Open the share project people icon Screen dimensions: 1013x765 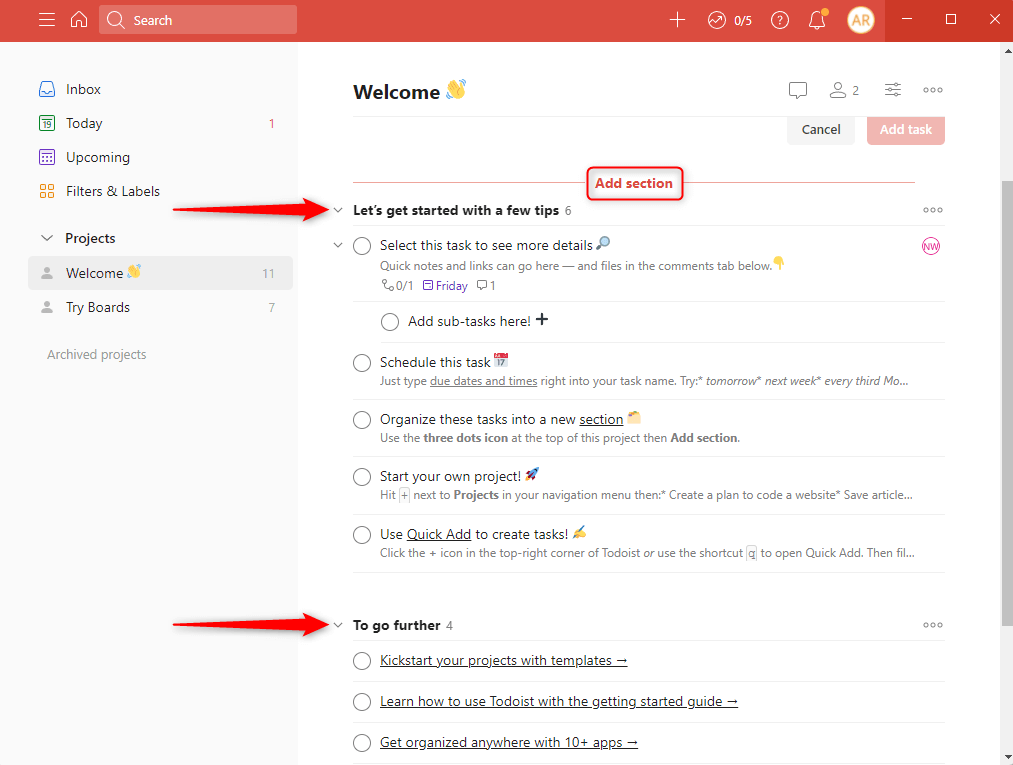843,90
